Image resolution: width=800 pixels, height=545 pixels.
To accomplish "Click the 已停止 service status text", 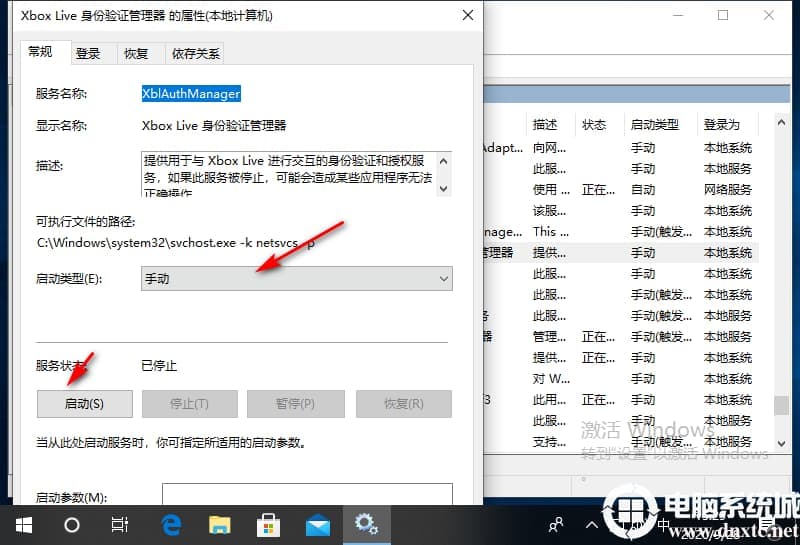I will [x=159, y=366].
